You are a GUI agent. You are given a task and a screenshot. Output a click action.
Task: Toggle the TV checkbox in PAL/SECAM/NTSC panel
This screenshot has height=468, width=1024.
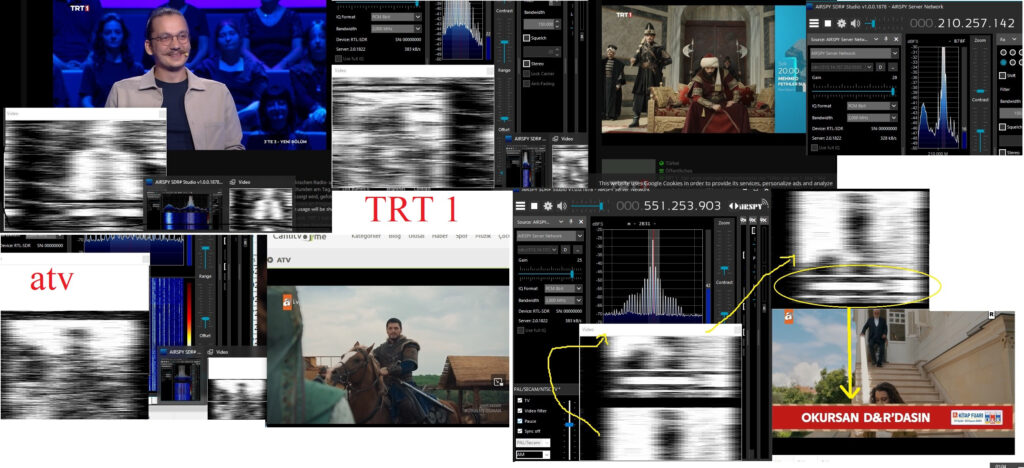pos(520,400)
